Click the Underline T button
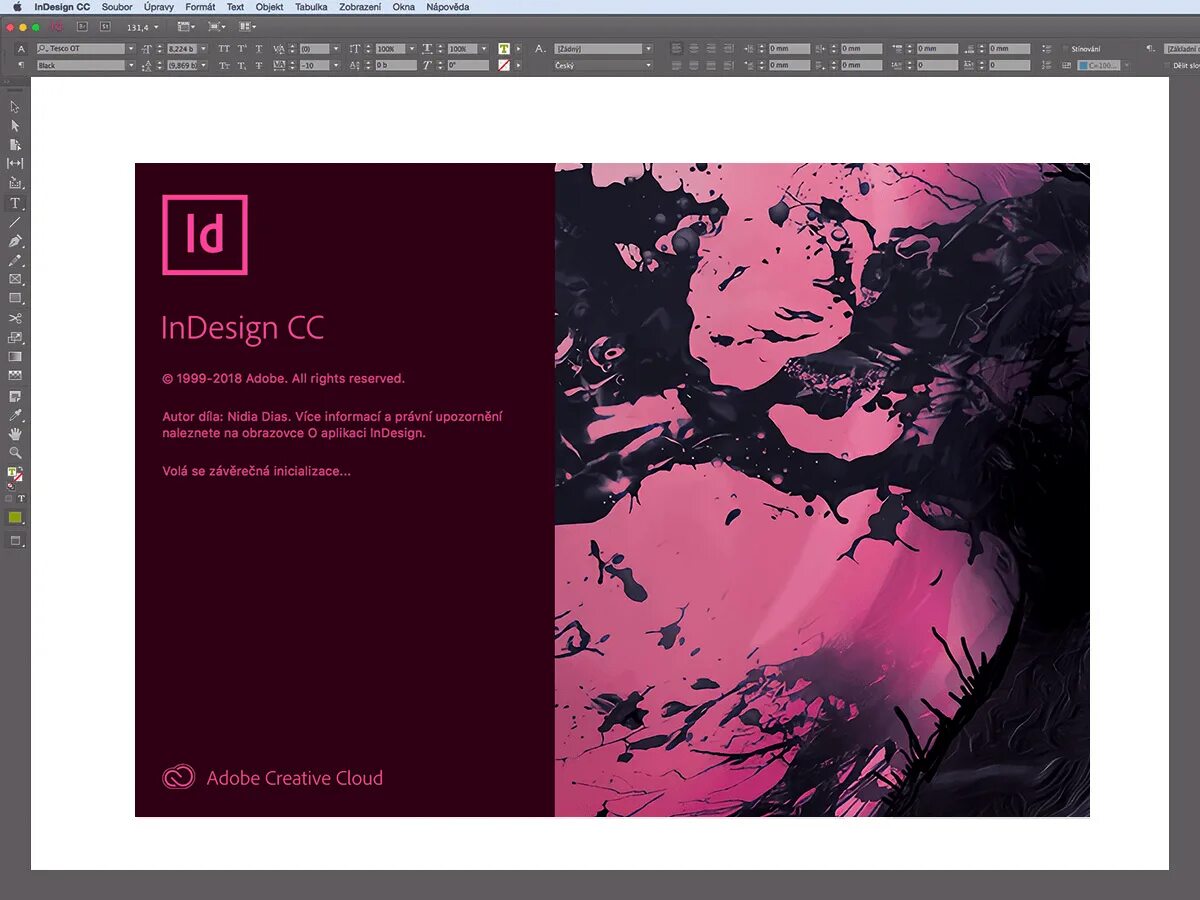This screenshot has height=900, width=1200. pos(259,49)
